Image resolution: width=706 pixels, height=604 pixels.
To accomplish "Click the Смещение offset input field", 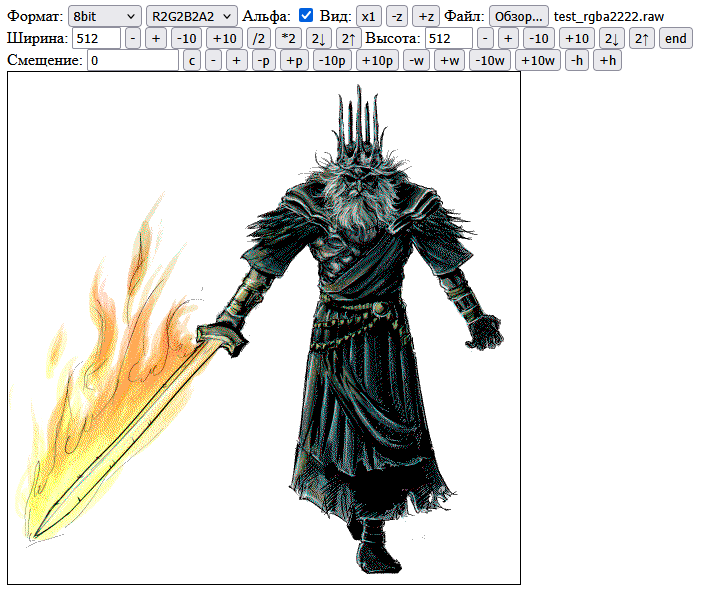I will click(133, 61).
